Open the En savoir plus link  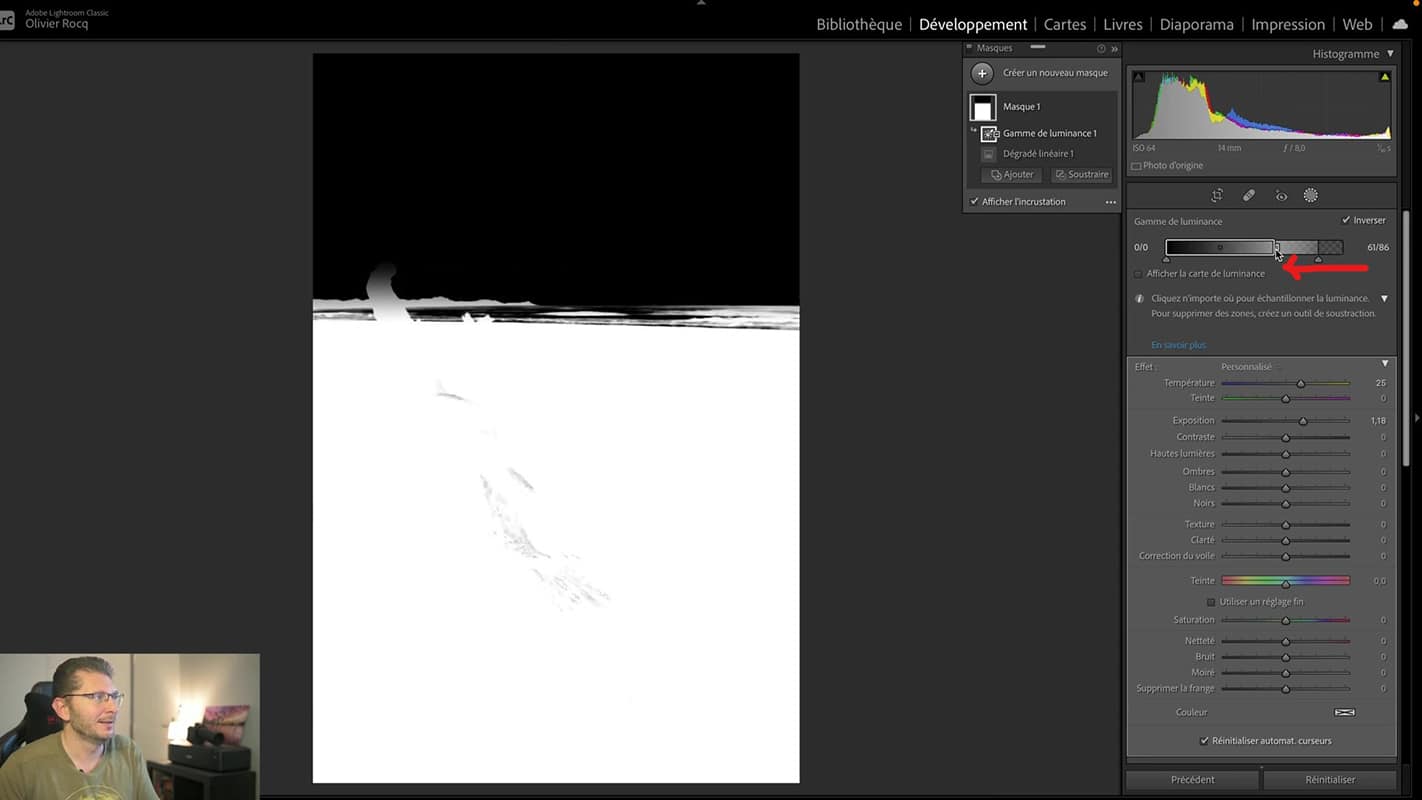(1178, 345)
